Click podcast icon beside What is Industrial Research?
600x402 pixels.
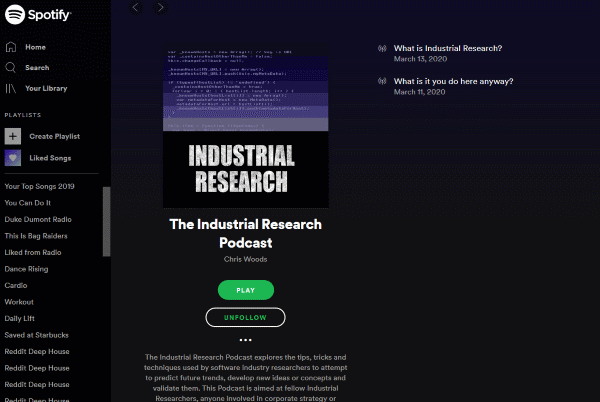pyautogui.click(x=382, y=48)
